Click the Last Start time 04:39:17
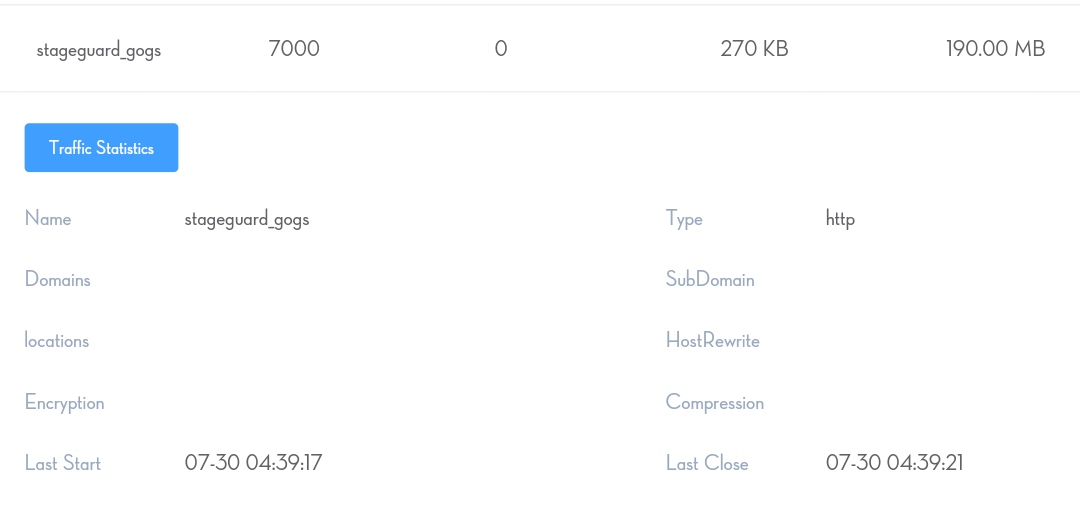This screenshot has width=1080, height=507. point(253,462)
